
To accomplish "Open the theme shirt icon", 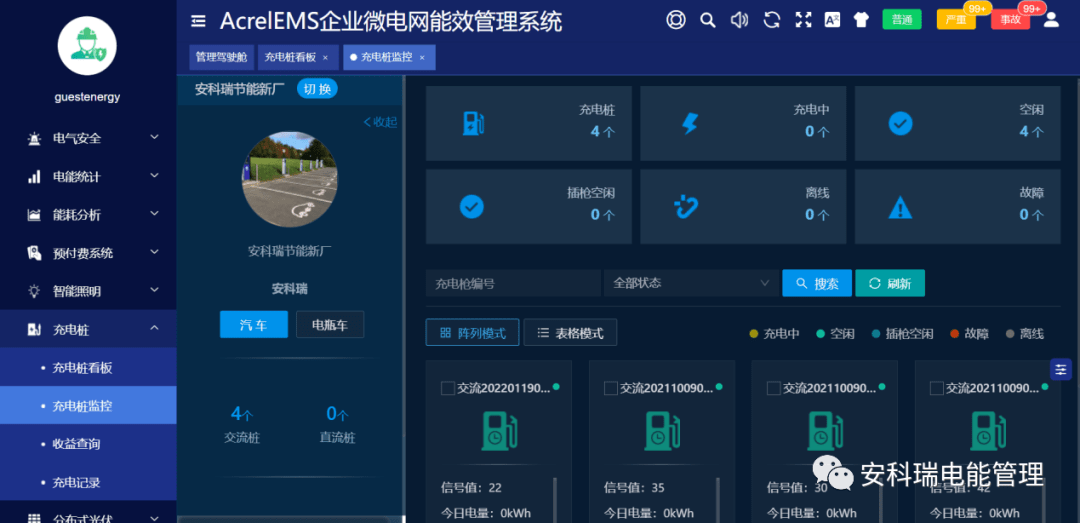I will pyautogui.click(x=861, y=20).
